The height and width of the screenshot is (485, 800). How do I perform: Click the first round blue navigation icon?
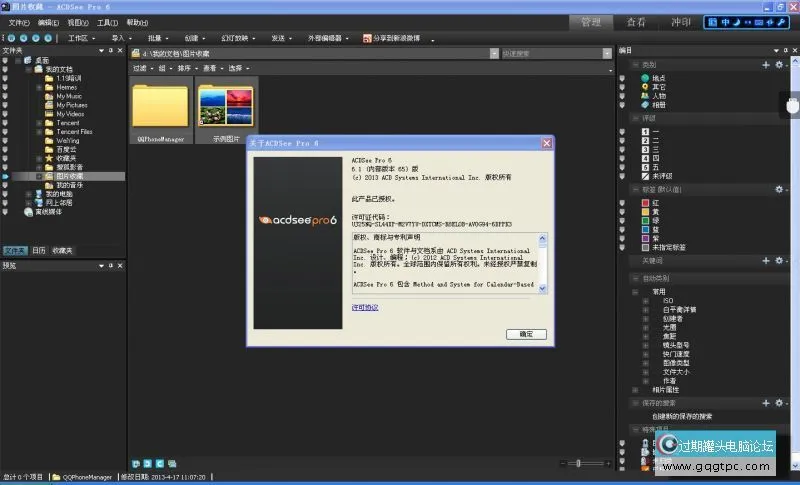tap(11, 38)
